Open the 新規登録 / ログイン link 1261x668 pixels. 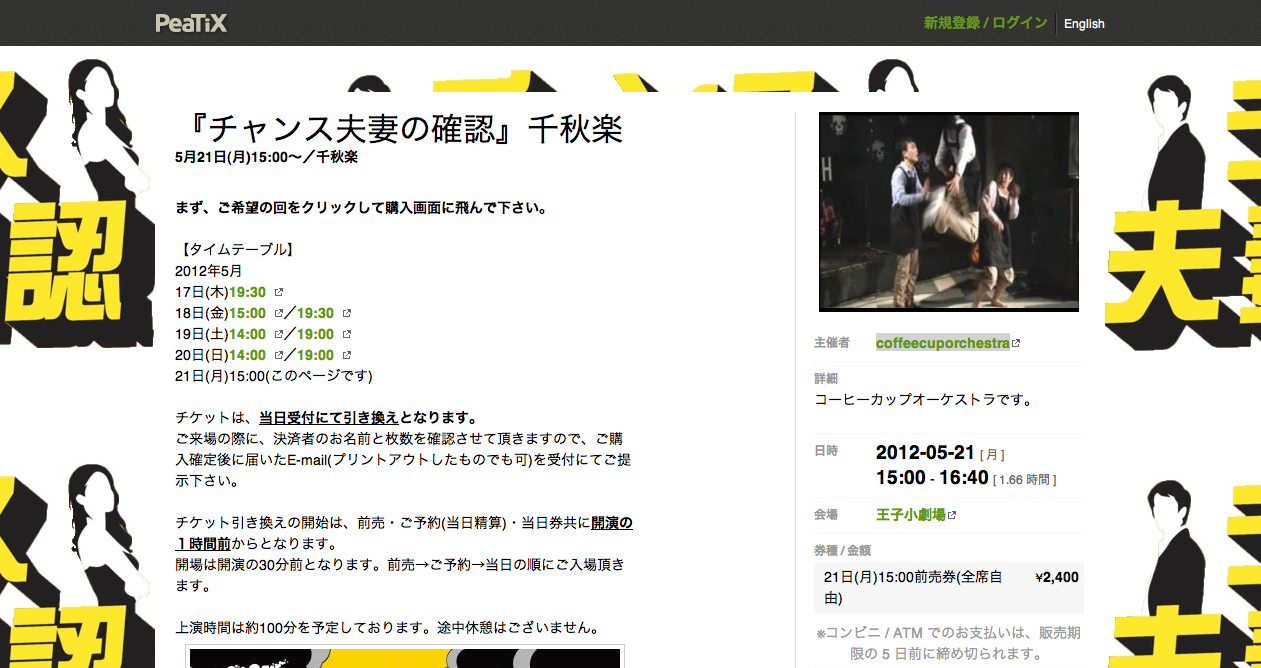(x=985, y=23)
